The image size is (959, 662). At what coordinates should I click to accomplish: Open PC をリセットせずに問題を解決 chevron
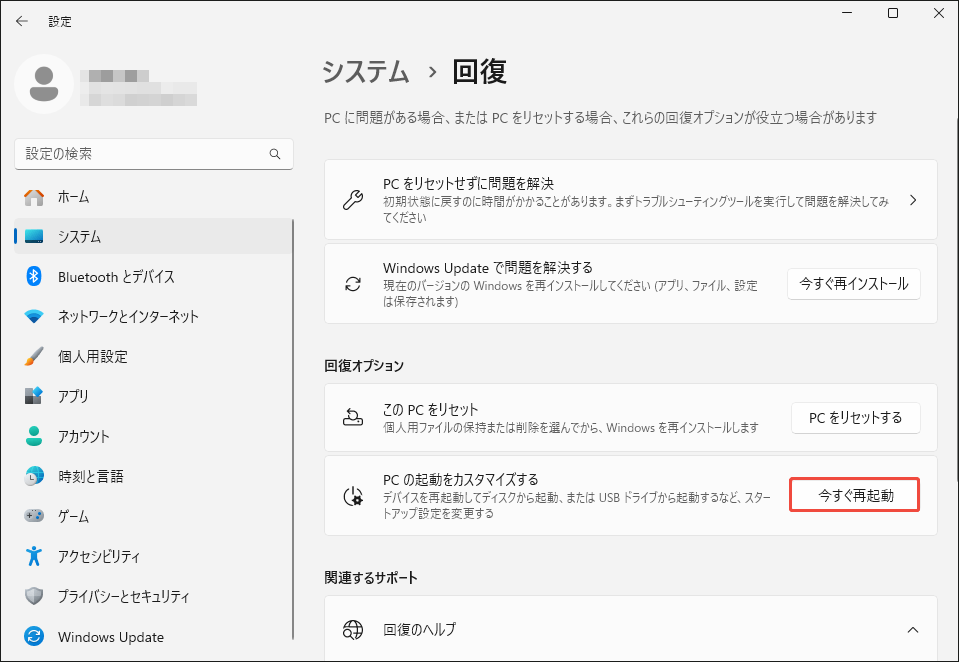913,200
